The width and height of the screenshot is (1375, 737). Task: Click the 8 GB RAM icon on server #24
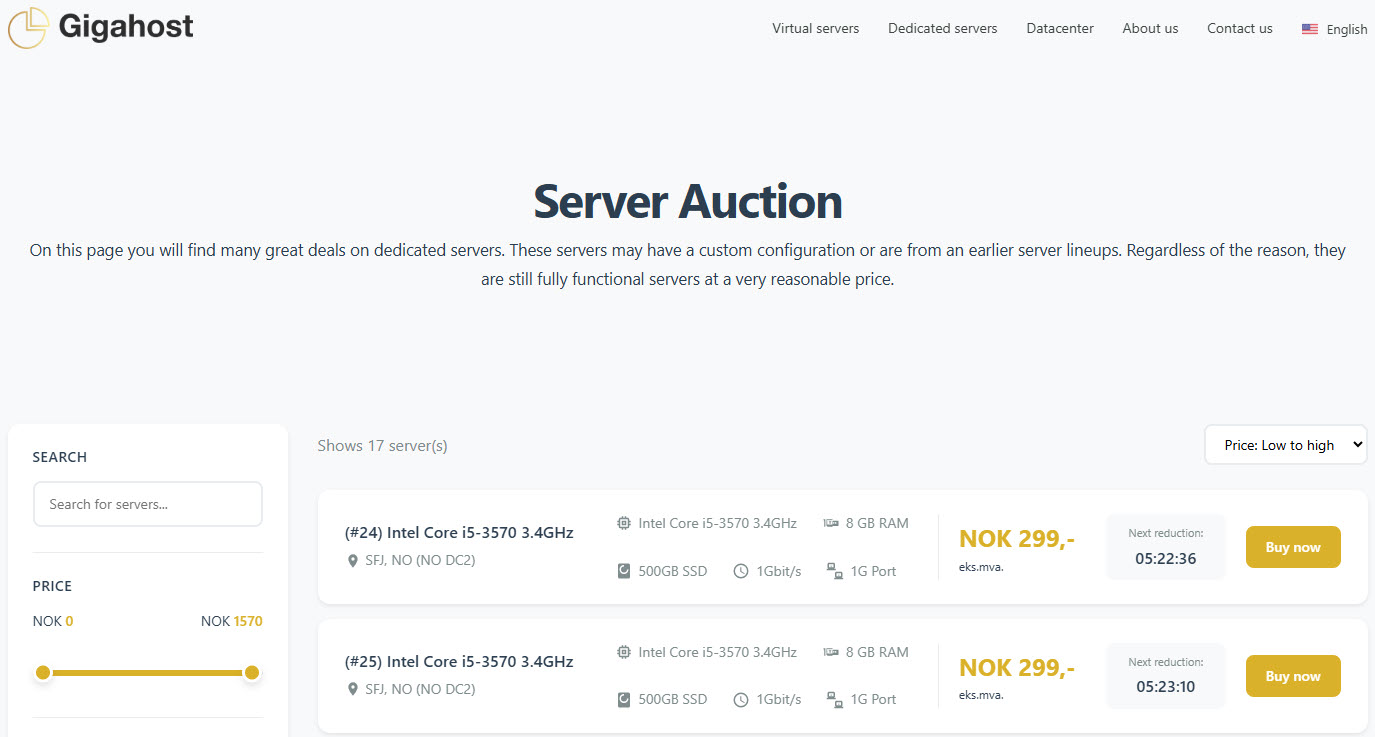[831, 522]
